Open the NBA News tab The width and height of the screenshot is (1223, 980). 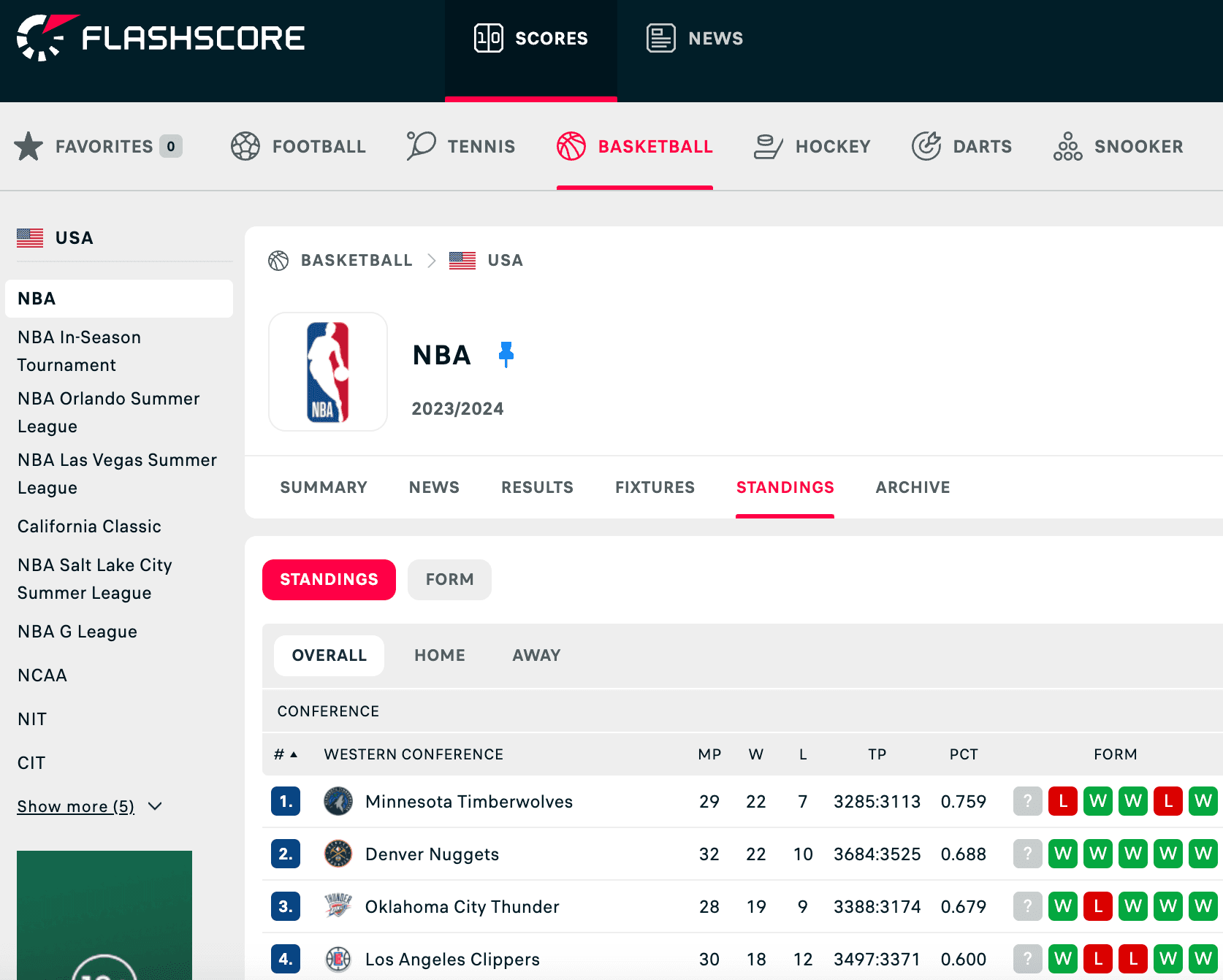434,487
